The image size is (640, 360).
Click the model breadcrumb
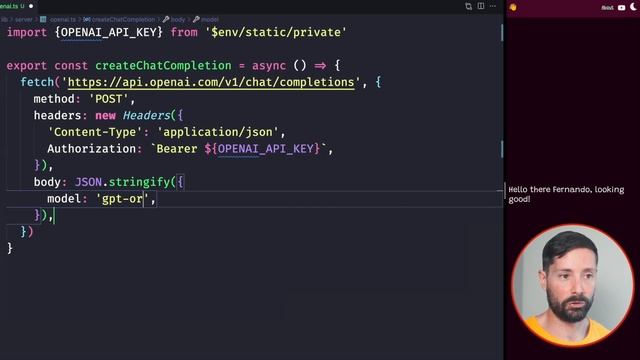(210, 19)
